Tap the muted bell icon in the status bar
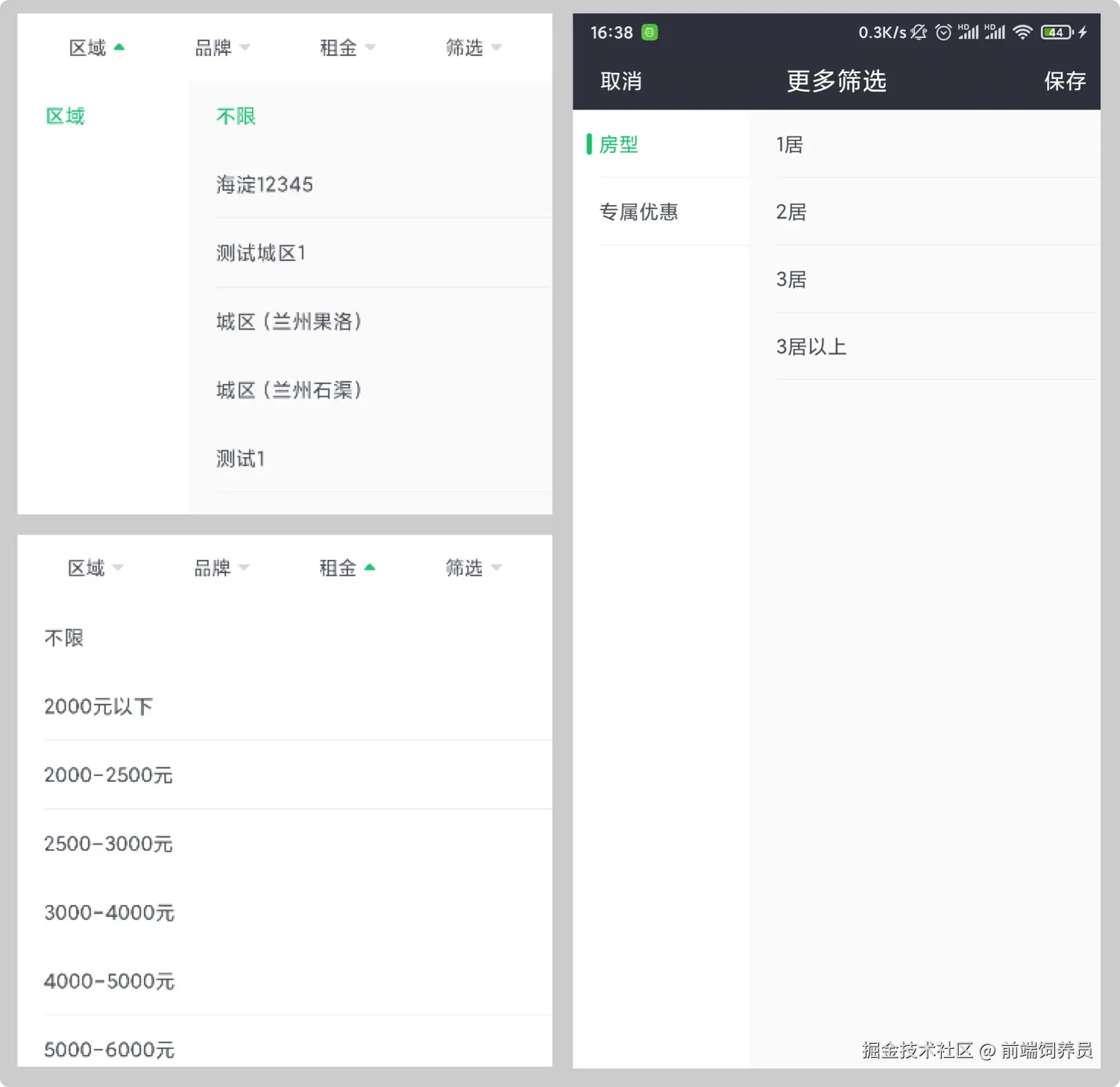Screen dimensions: 1120x1087 919,32
